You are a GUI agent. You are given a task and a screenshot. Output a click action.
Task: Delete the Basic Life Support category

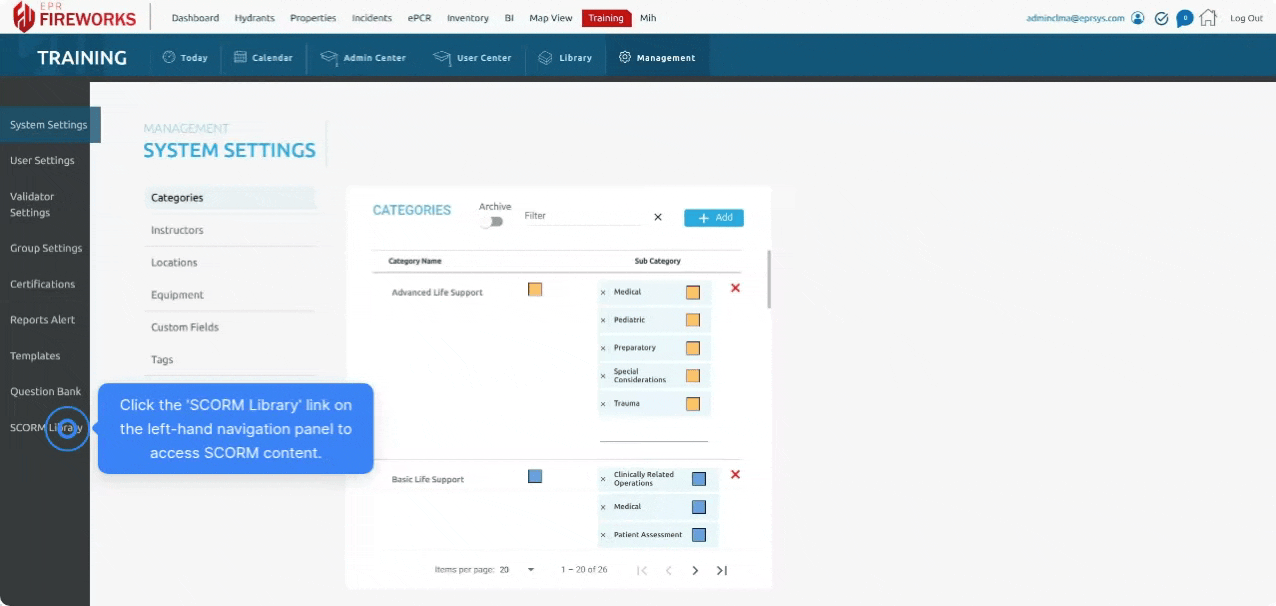point(735,474)
